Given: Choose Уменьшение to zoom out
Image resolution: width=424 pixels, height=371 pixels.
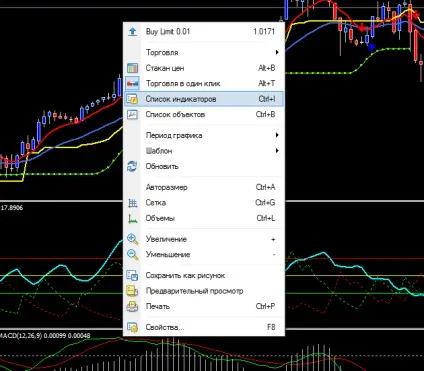Looking at the screenshot, I should 204,255.
